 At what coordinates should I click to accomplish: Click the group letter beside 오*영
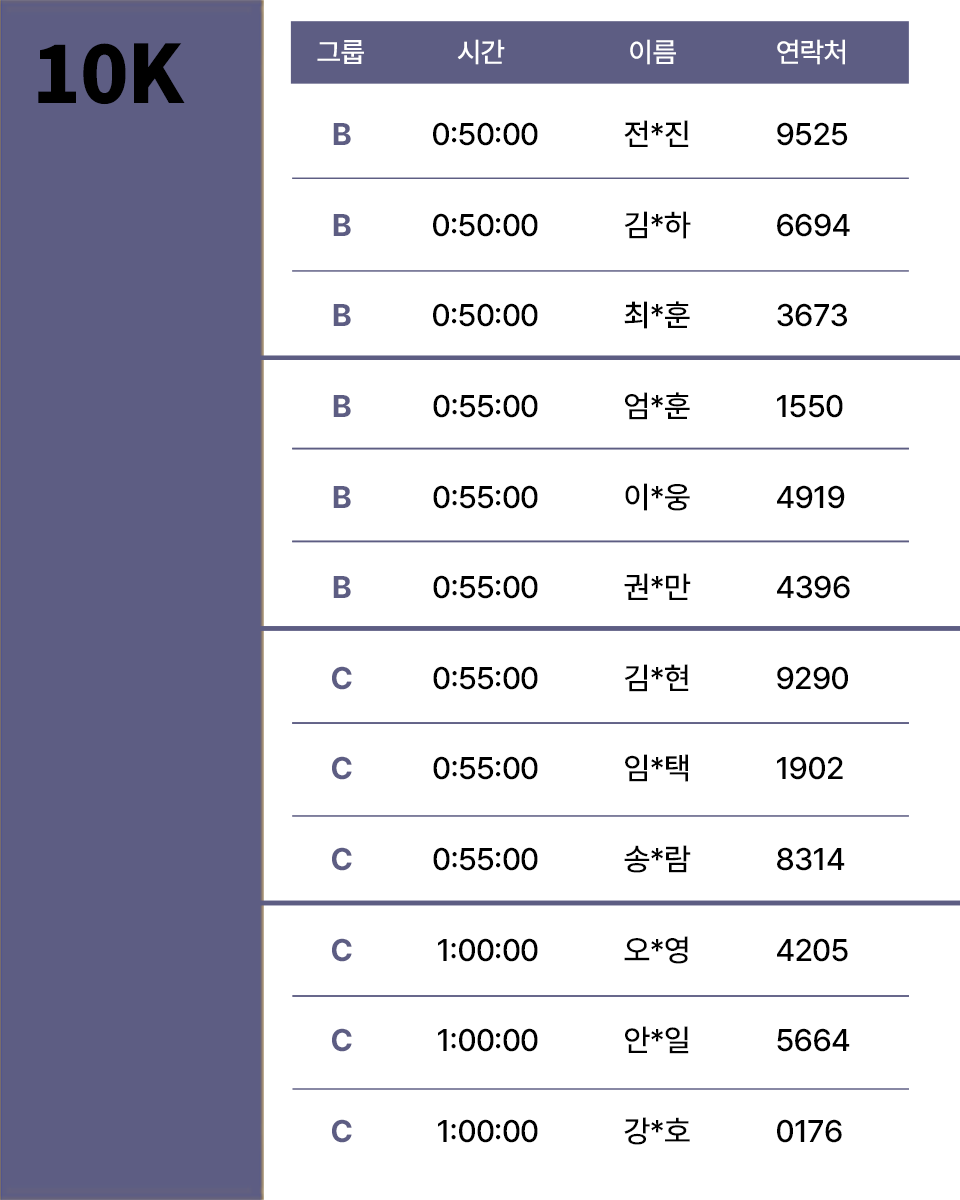pyautogui.click(x=341, y=950)
